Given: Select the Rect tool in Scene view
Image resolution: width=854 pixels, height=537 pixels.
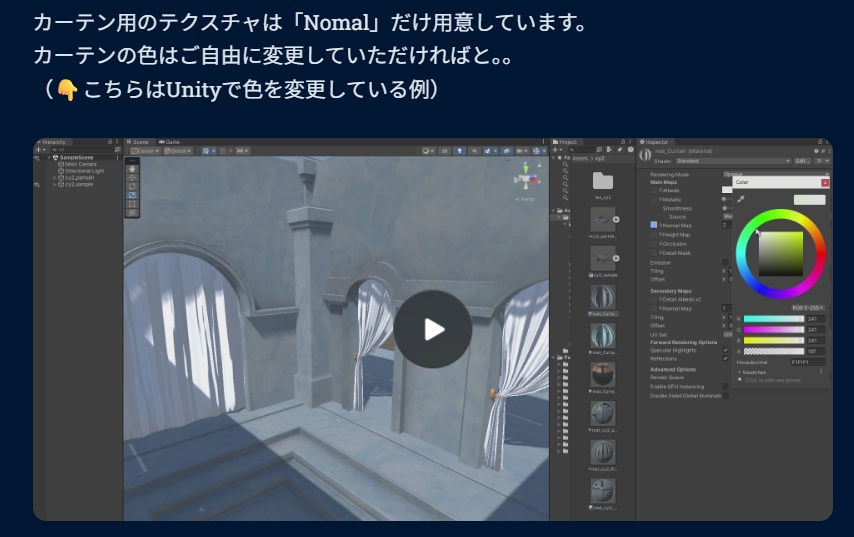Looking at the screenshot, I should tap(132, 204).
